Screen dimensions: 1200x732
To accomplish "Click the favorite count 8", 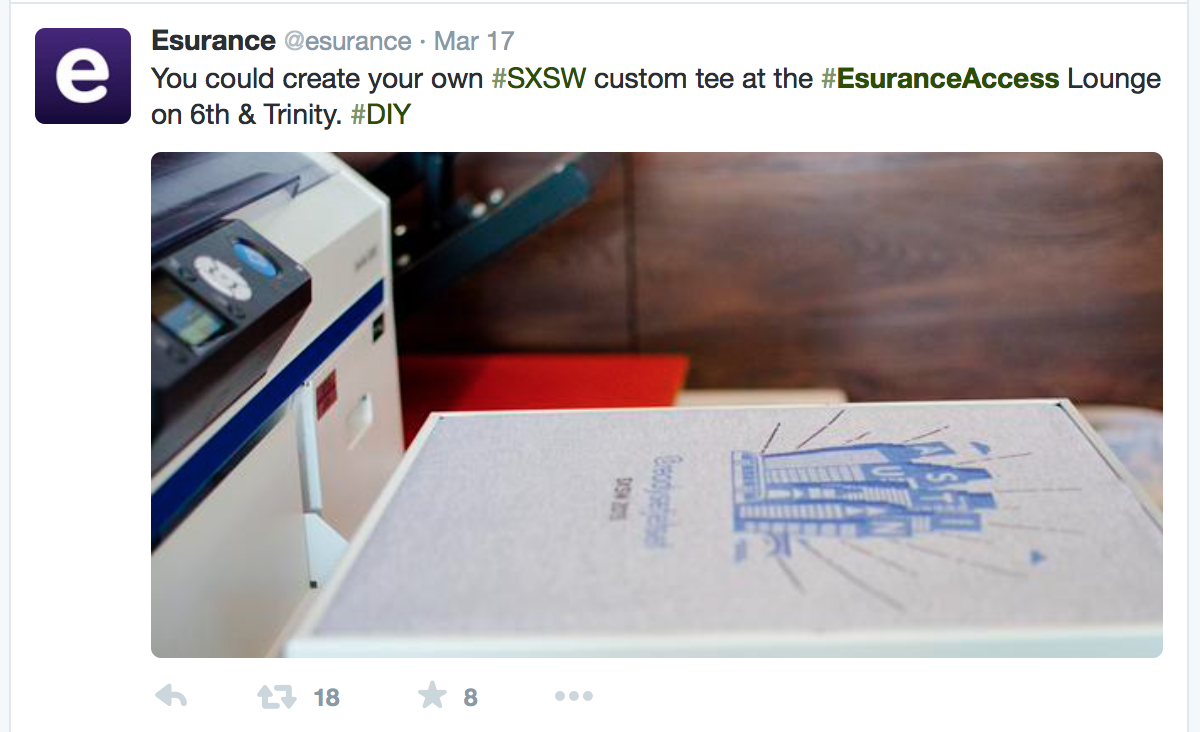I will [470, 697].
